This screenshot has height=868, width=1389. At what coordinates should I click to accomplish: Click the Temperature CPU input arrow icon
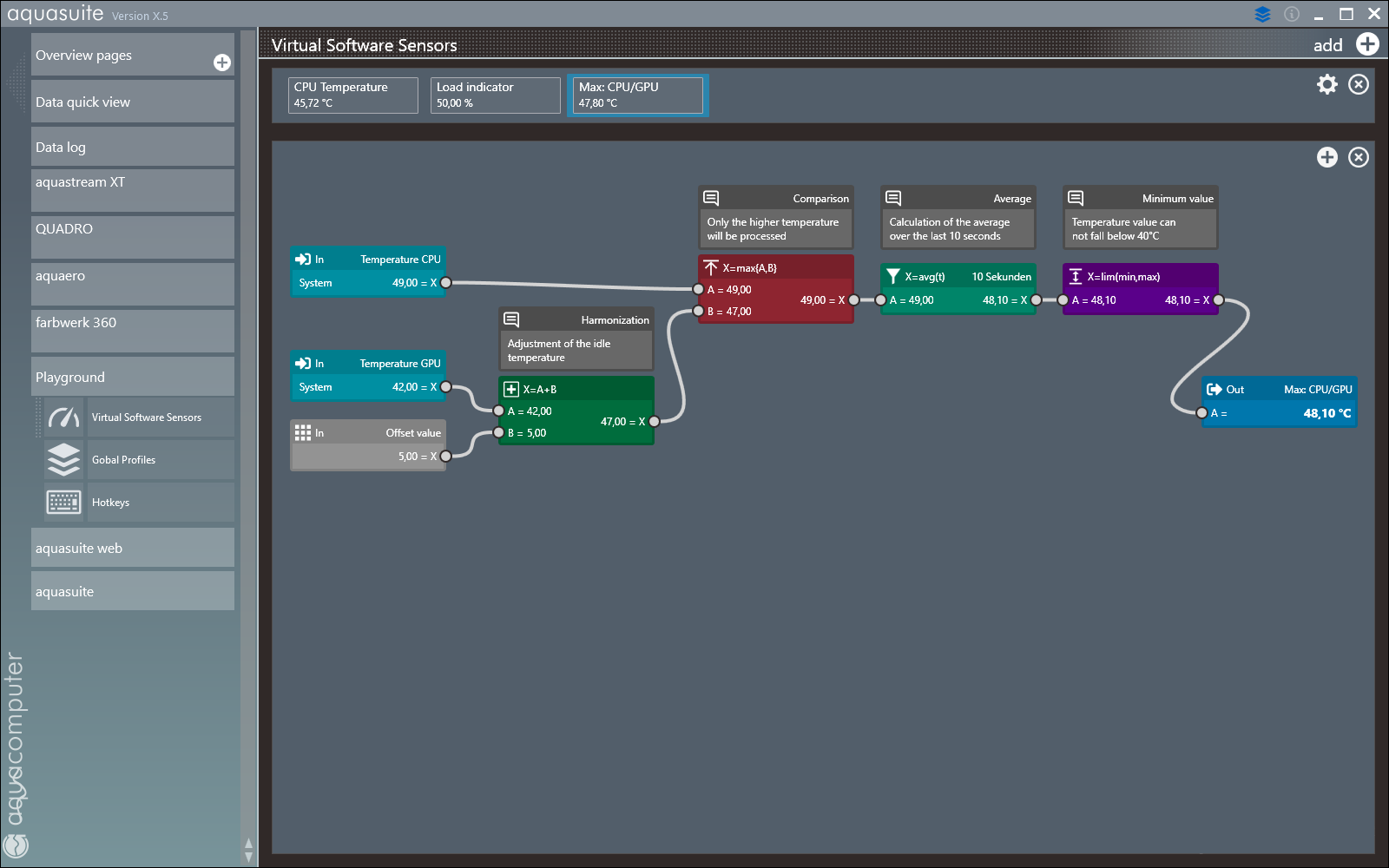pyautogui.click(x=303, y=259)
